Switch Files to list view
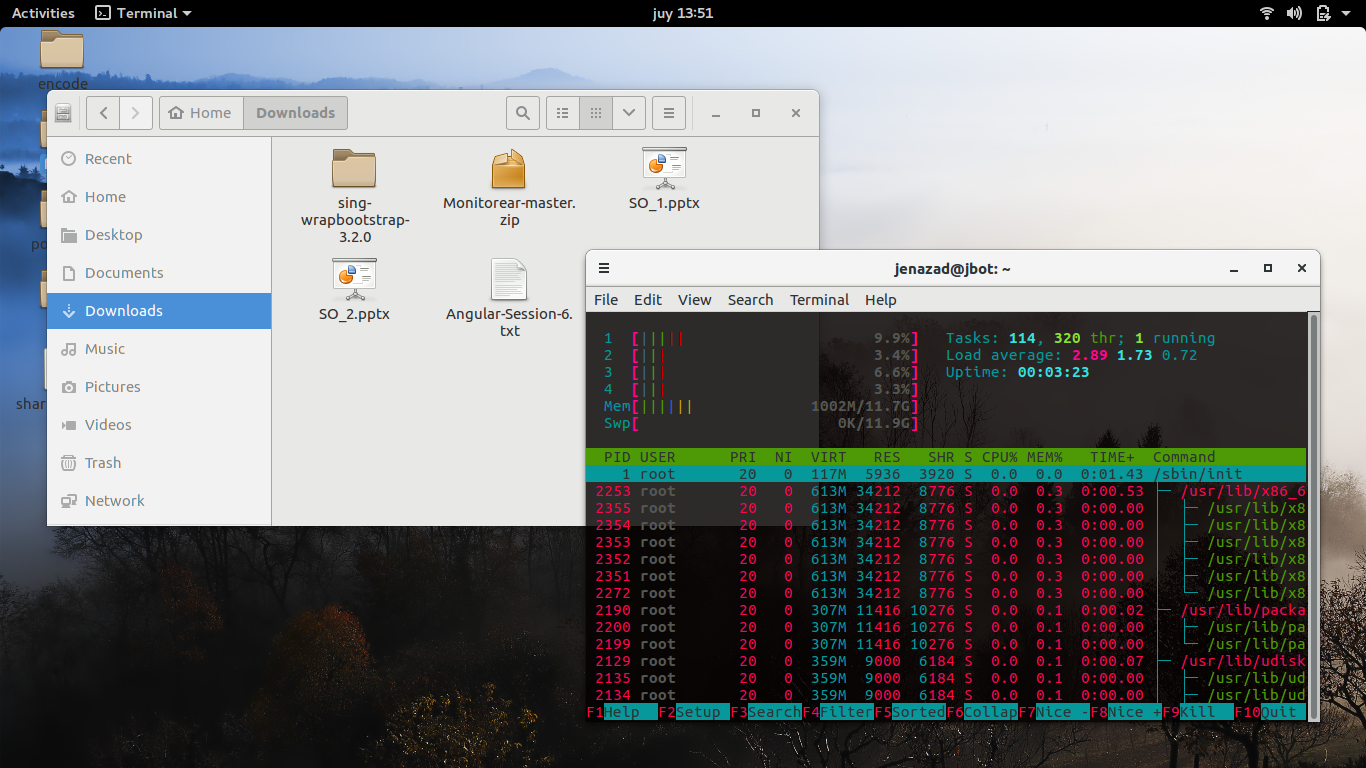Screen dimensions: 1366x768 [562, 113]
